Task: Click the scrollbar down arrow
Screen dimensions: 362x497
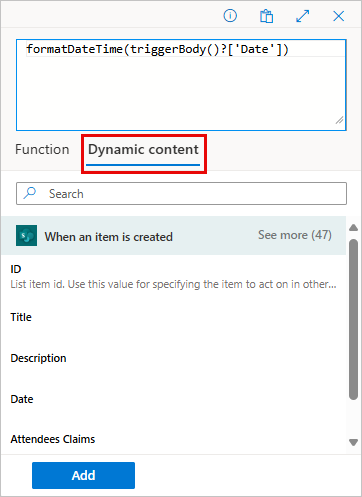Action: coord(353,442)
